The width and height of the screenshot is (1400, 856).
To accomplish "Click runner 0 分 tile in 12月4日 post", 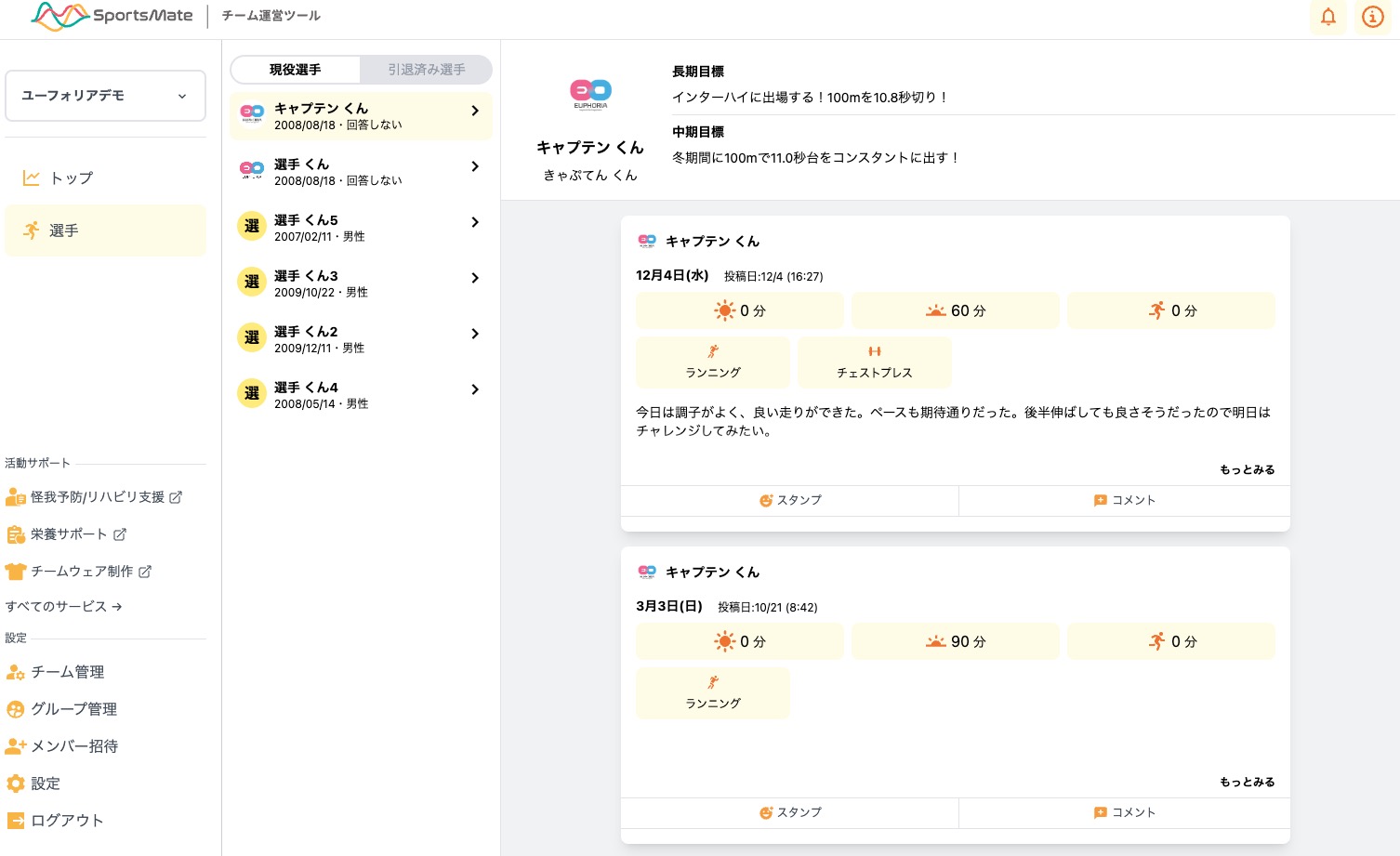I will [x=1171, y=310].
